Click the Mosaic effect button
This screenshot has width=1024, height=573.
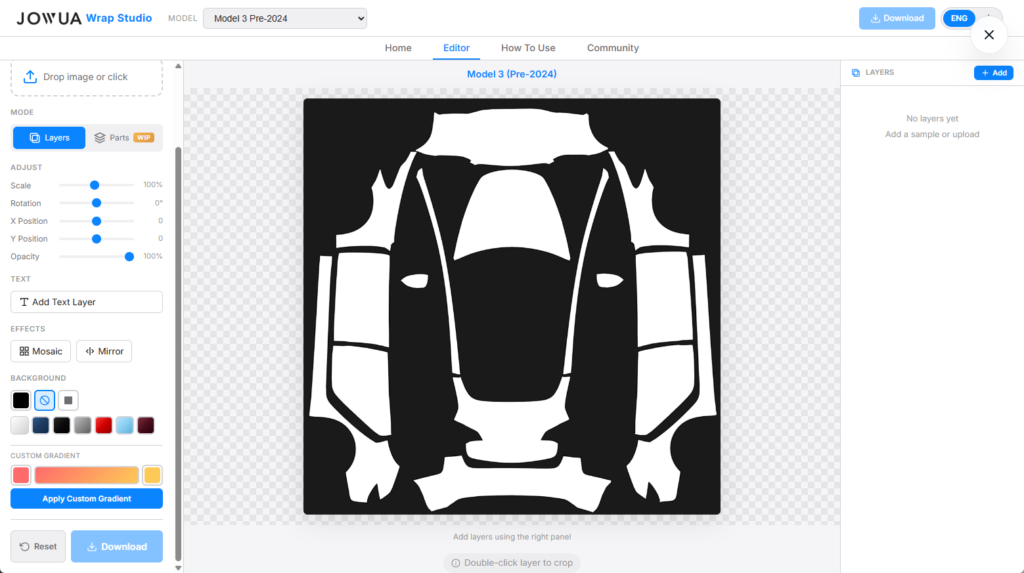tap(41, 351)
